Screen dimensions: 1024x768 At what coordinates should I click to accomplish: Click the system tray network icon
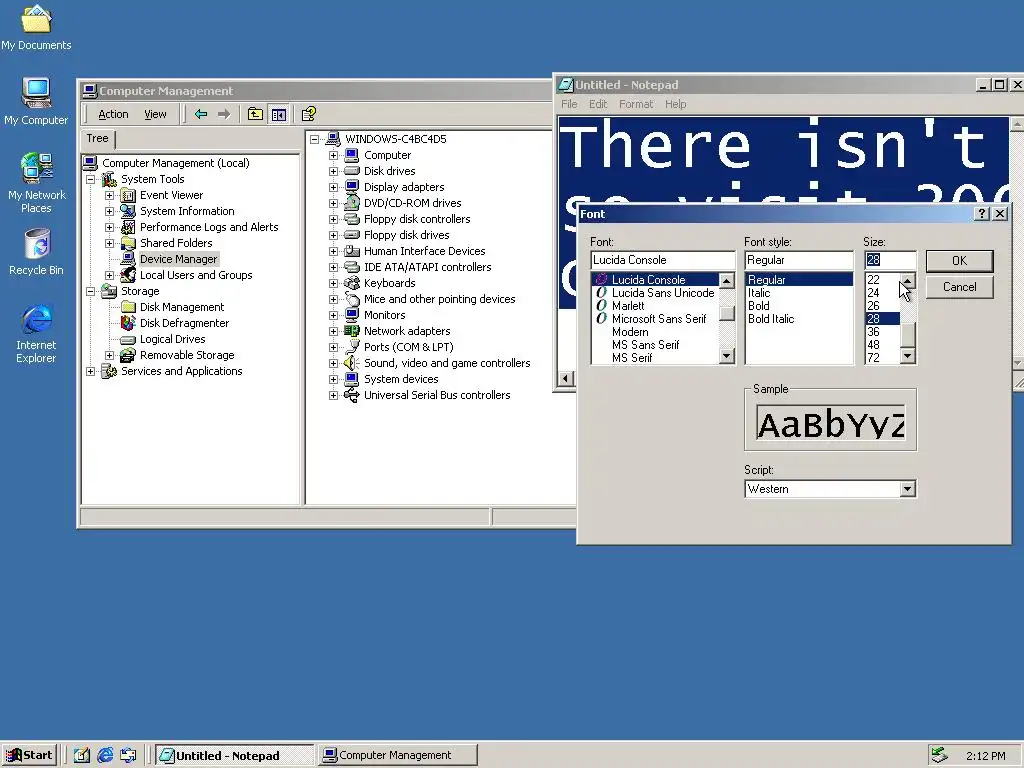tap(939, 755)
